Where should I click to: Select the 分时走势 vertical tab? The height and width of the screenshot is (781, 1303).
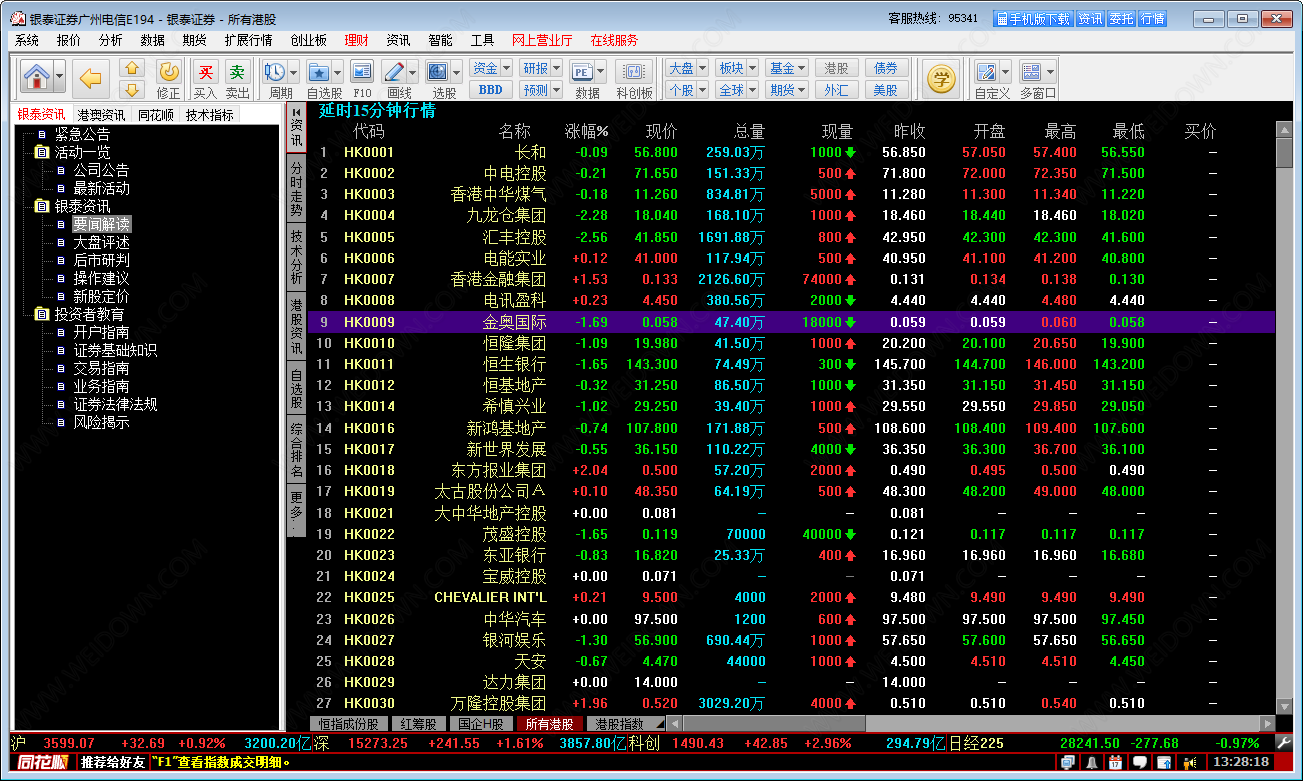[x=297, y=189]
